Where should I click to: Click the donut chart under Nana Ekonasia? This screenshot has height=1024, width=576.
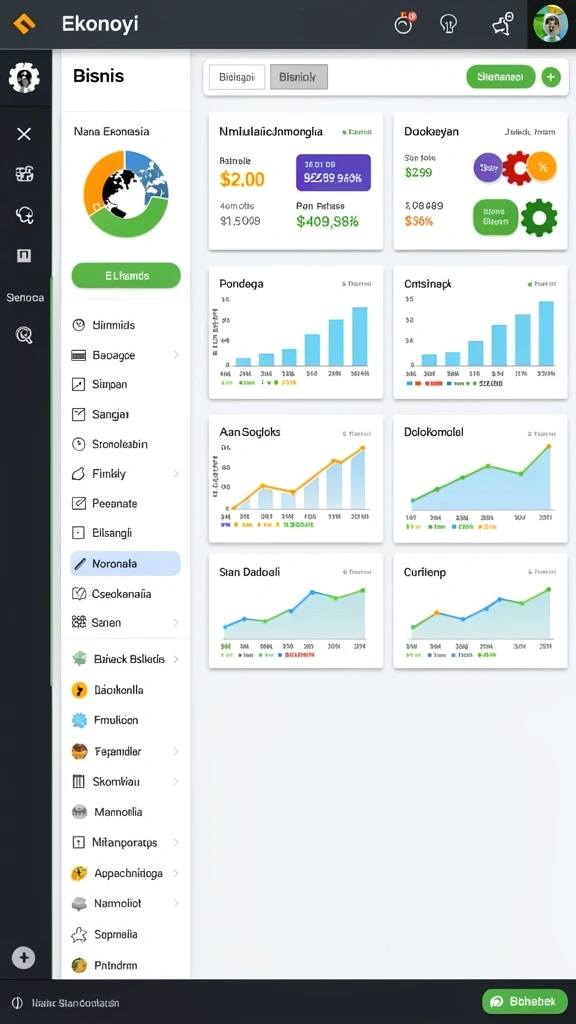tap(125, 194)
